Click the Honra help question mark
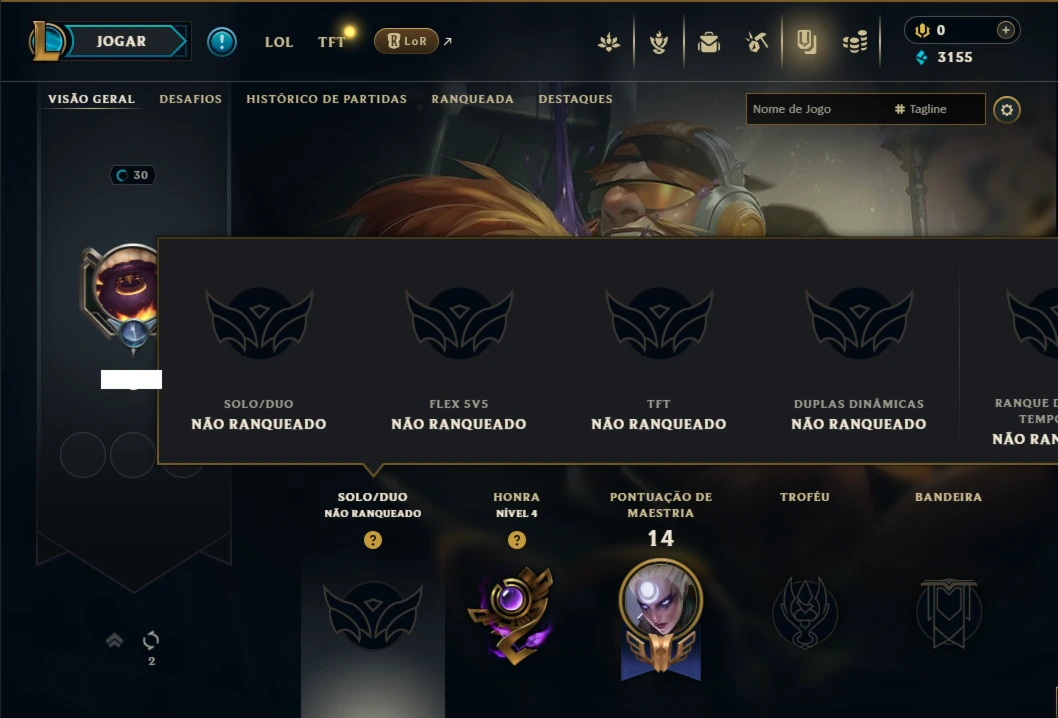Screen dimensions: 1058x718 tap(517, 540)
